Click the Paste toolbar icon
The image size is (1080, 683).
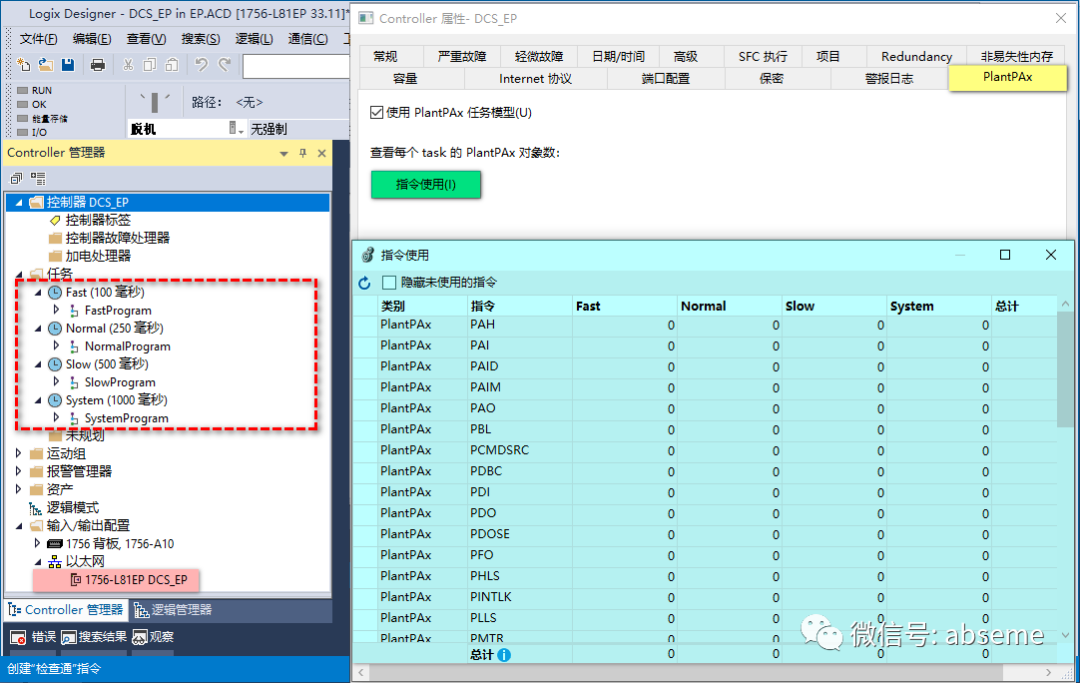172,65
